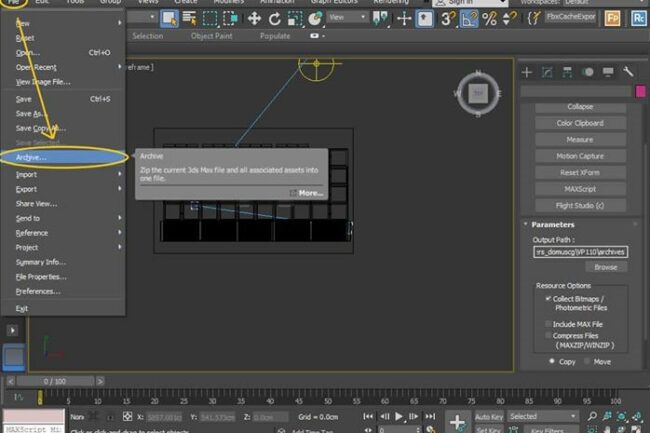Enable the Include MAX File checkbox

pos(548,324)
